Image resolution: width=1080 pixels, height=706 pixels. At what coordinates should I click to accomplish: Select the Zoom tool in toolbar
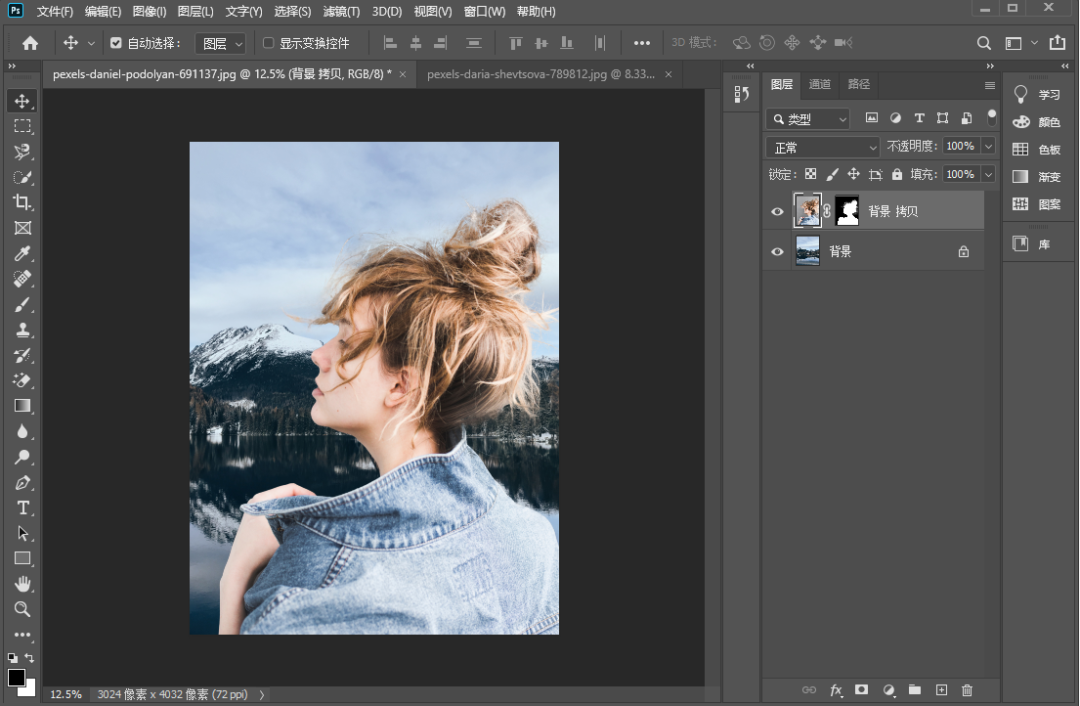pyautogui.click(x=22, y=609)
